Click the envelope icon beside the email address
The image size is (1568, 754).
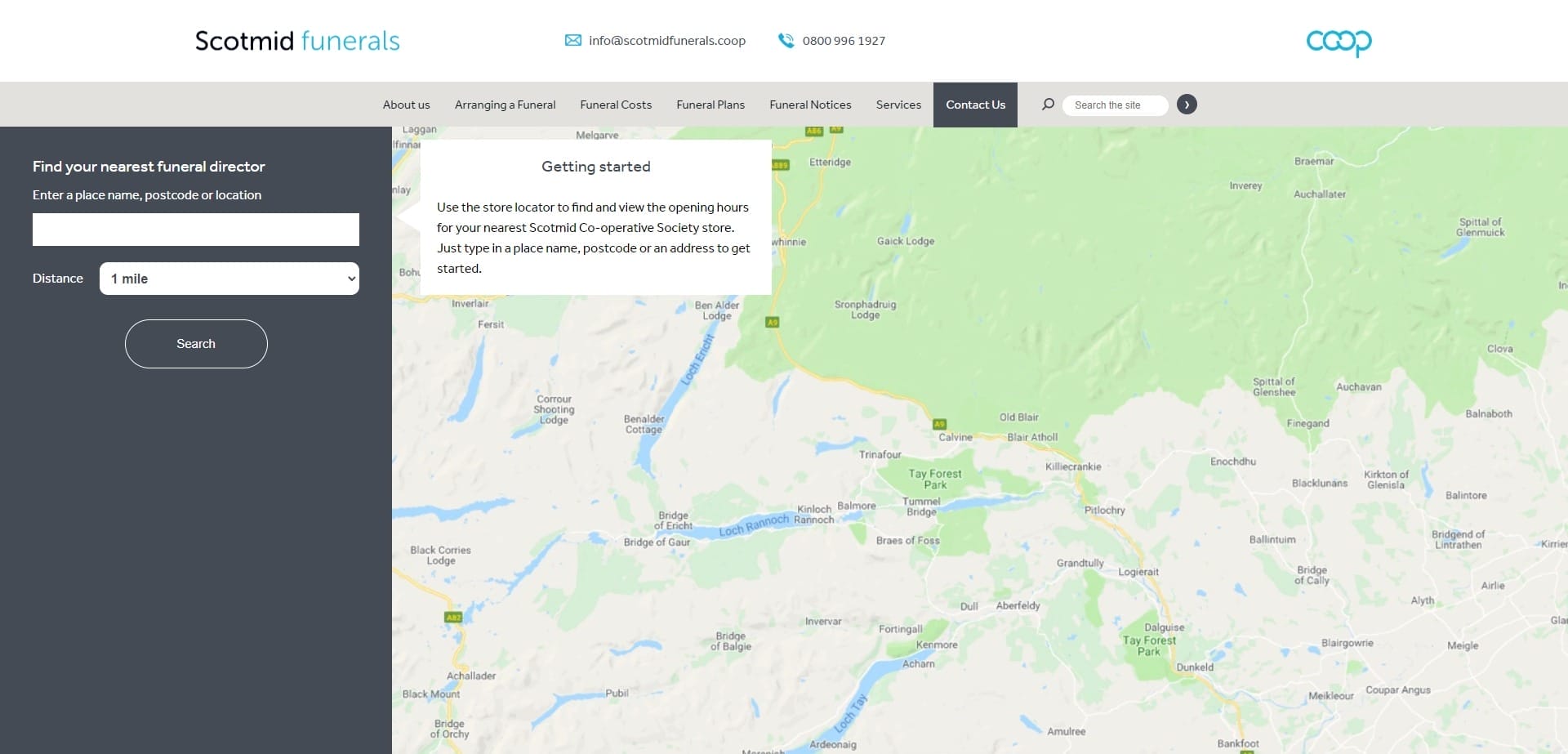pos(572,39)
